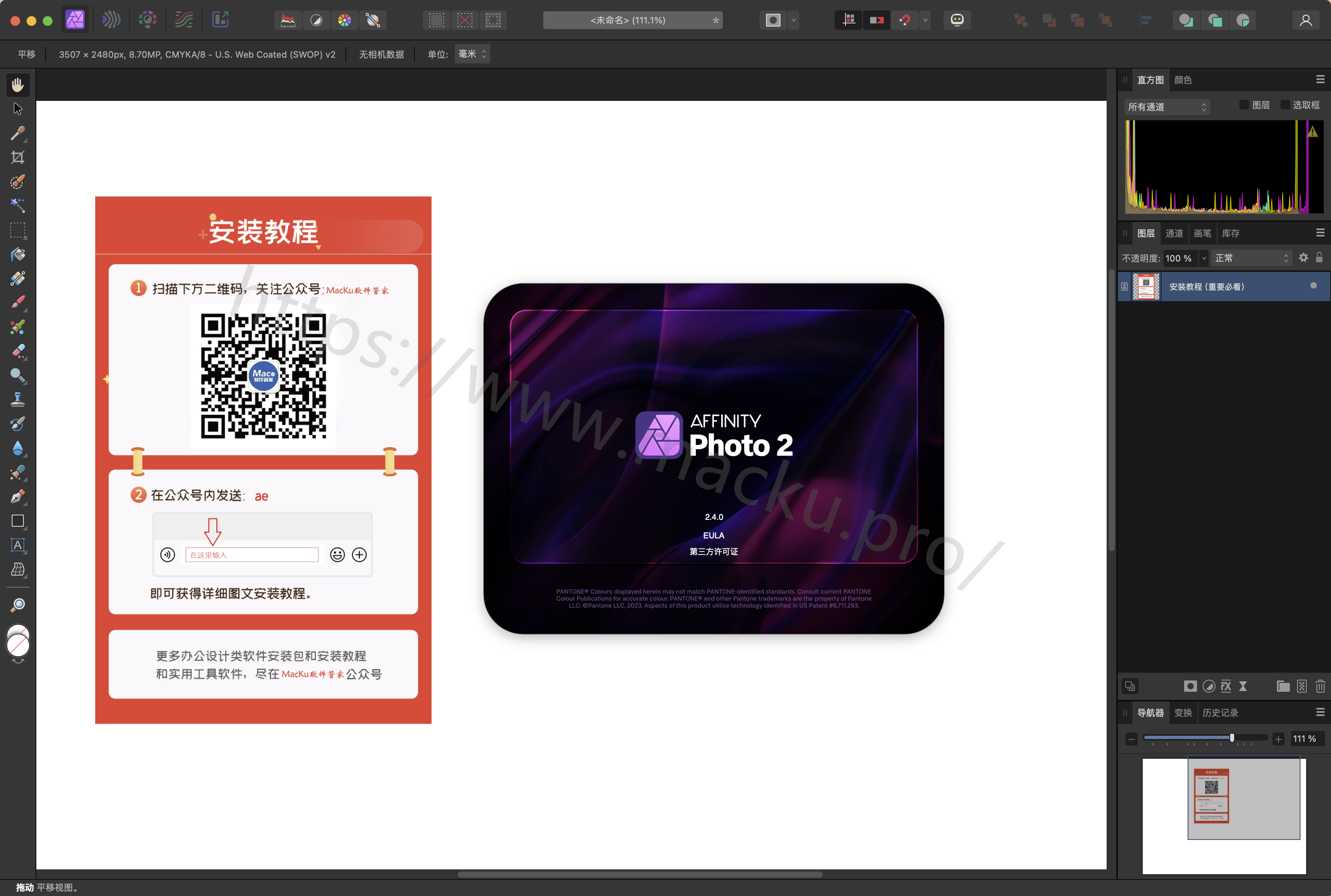Screen dimensions: 1331x896
Task: Select the Crop tool
Action: click(18, 157)
